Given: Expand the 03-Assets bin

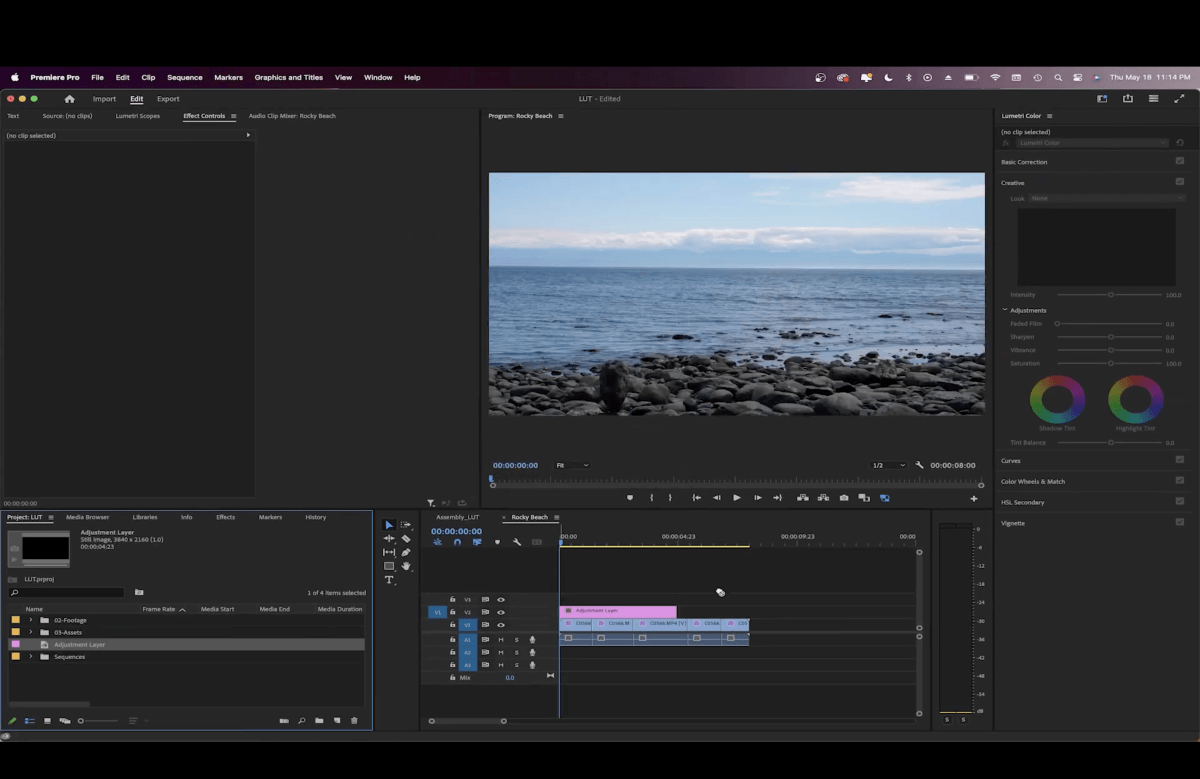Looking at the screenshot, I should [x=31, y=632].
